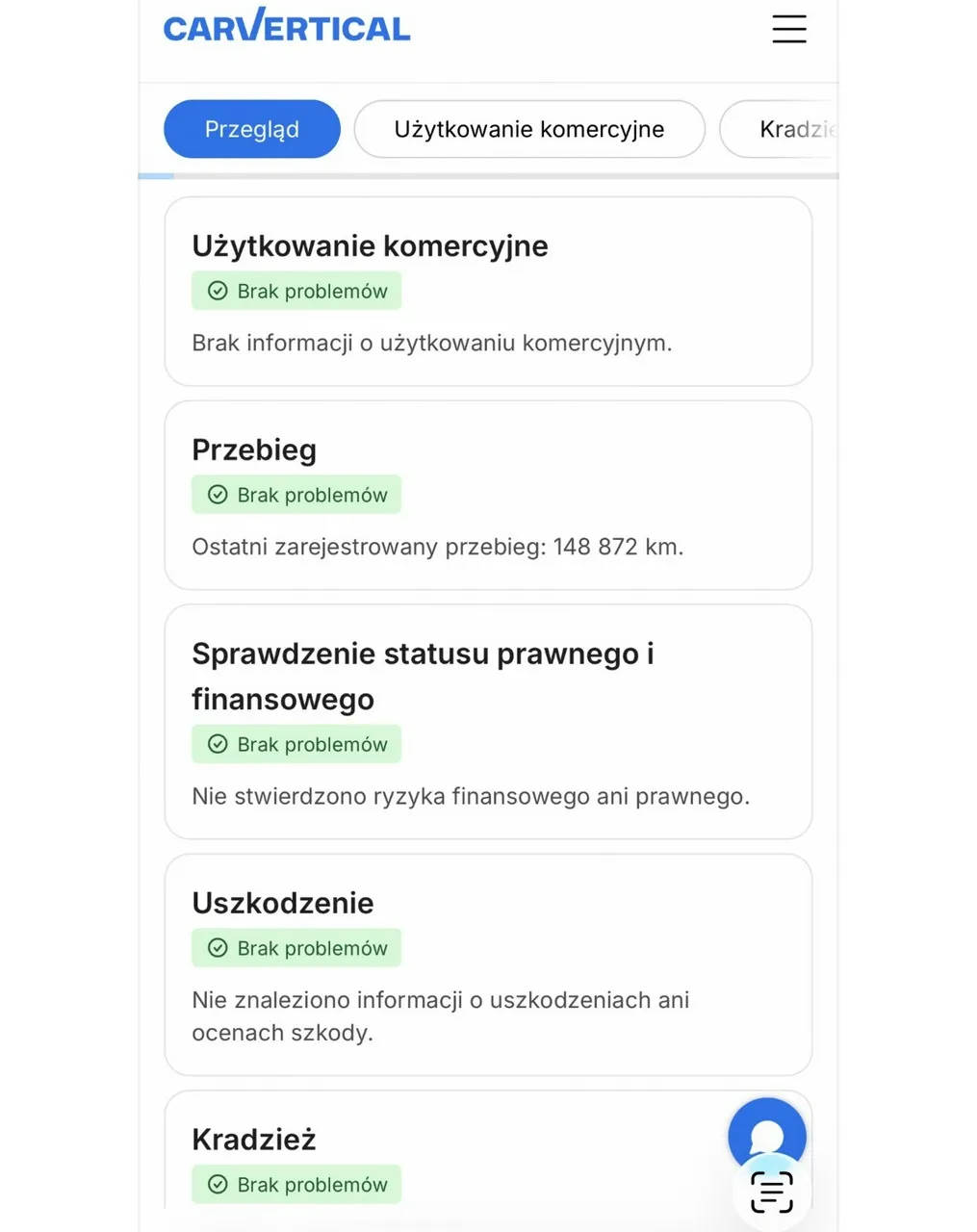Click checkmark icon in legal status badge
Screen dimensions: 977x1232
pyautogui.click(x=219, y=744)
